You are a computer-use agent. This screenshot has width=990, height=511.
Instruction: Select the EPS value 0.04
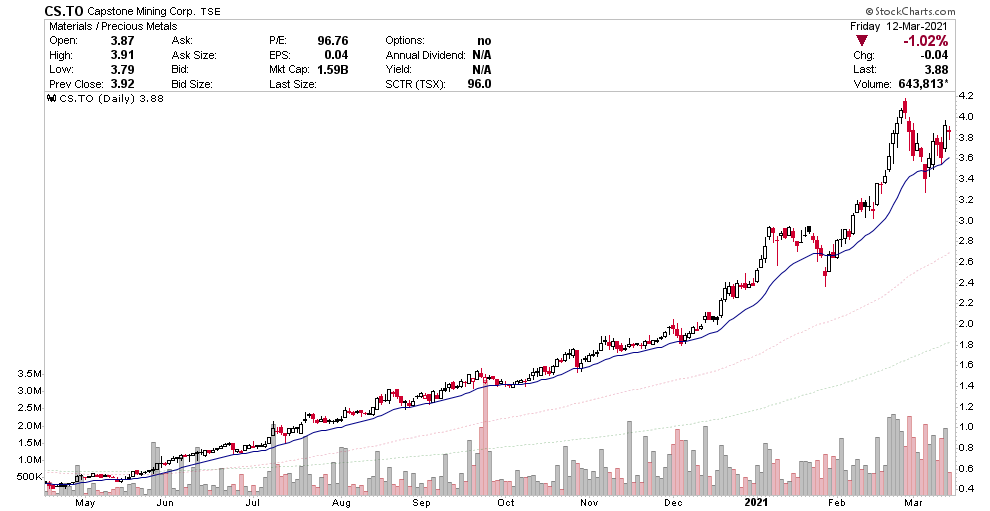tap(337, 55)
